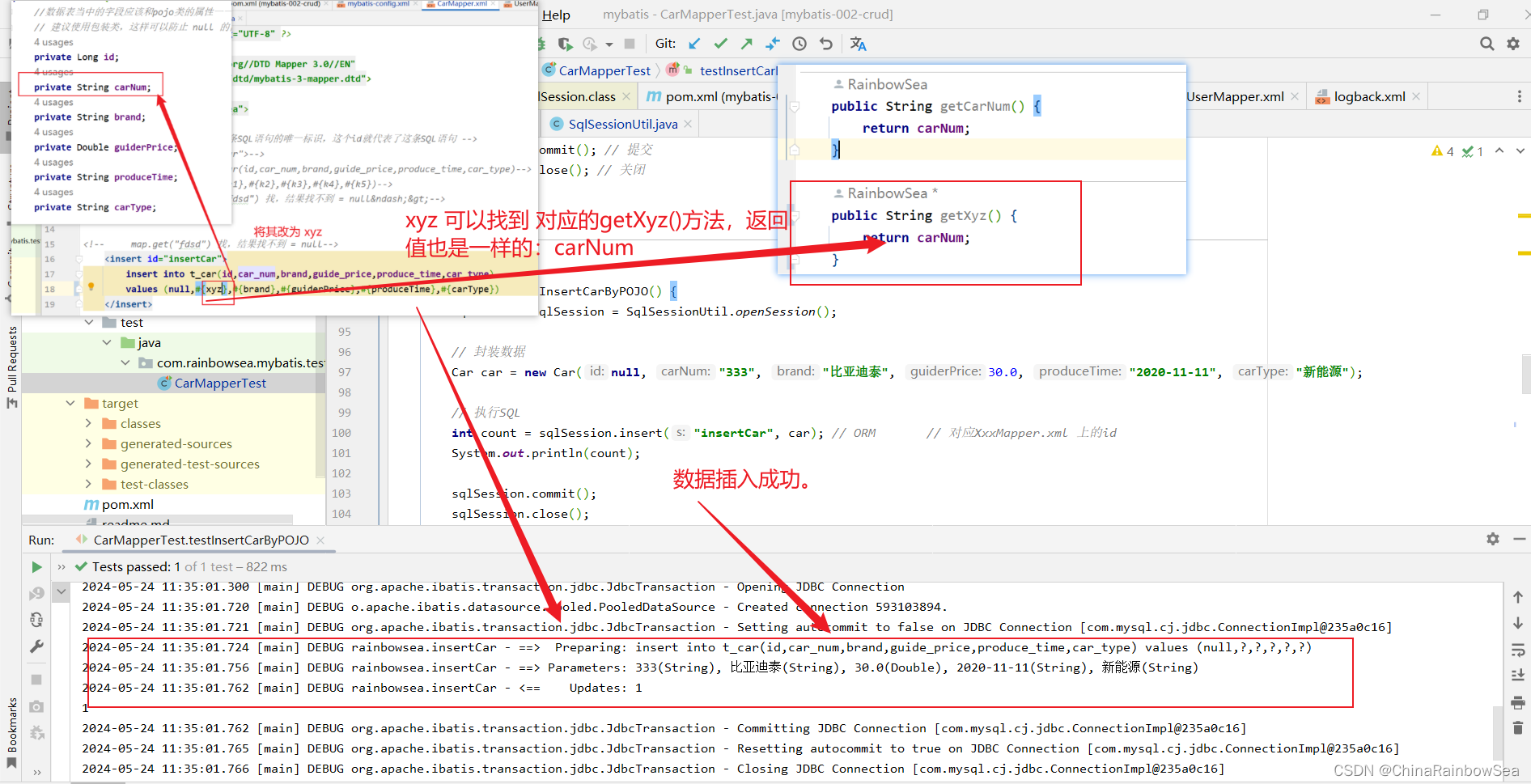Click the Git rollback icon
This screenshot has height=784, width=1531.
pyautogui.click(x=826, y=44)
